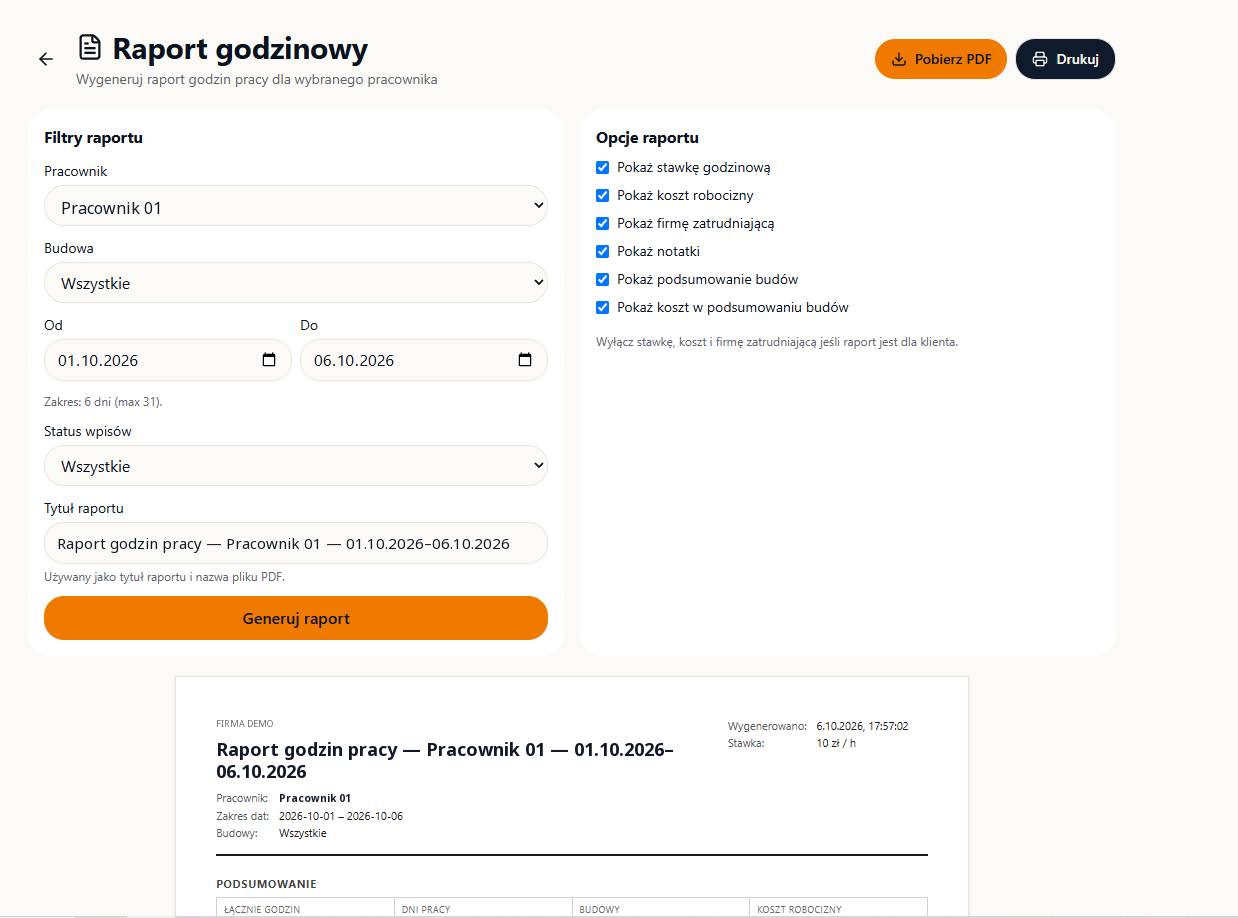Viewport: 1238px width, 918px height.
Task: Click the generated timestamp 6.10.2026, 17:57:02
Action: click(862, 726)
